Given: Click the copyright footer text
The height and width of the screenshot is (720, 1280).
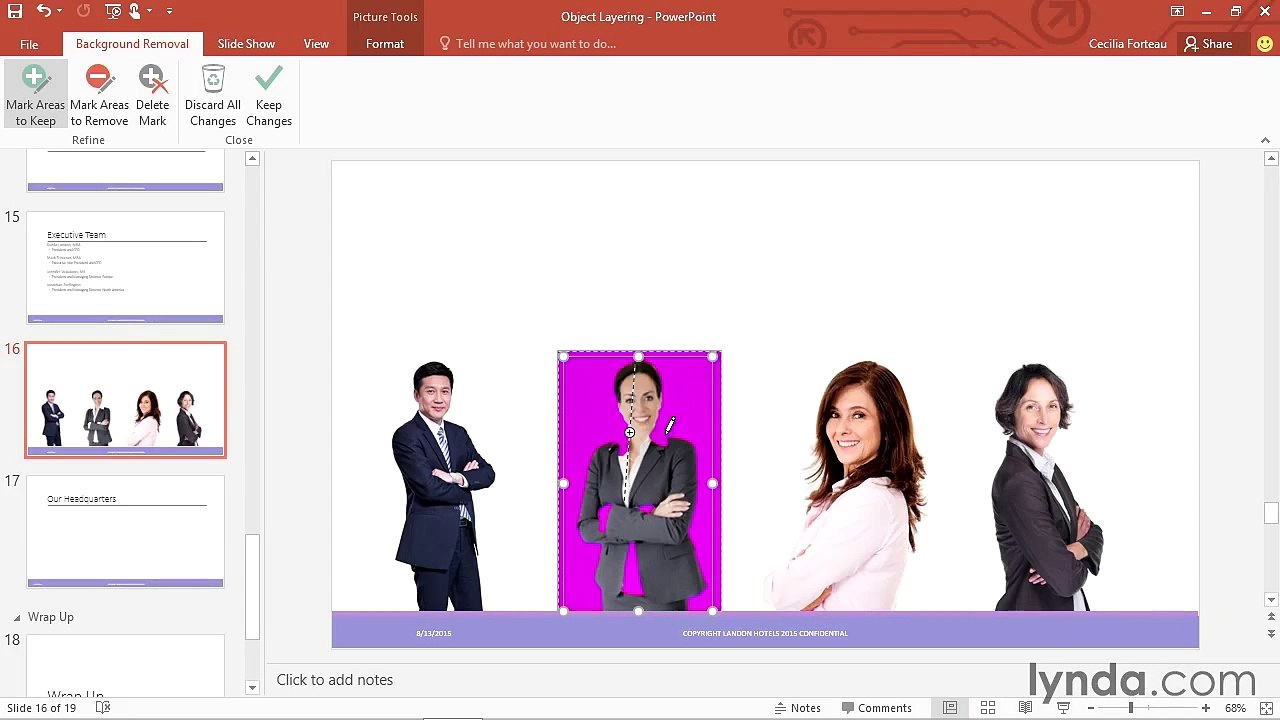Looking at the screenshot, I should (765, 633).
